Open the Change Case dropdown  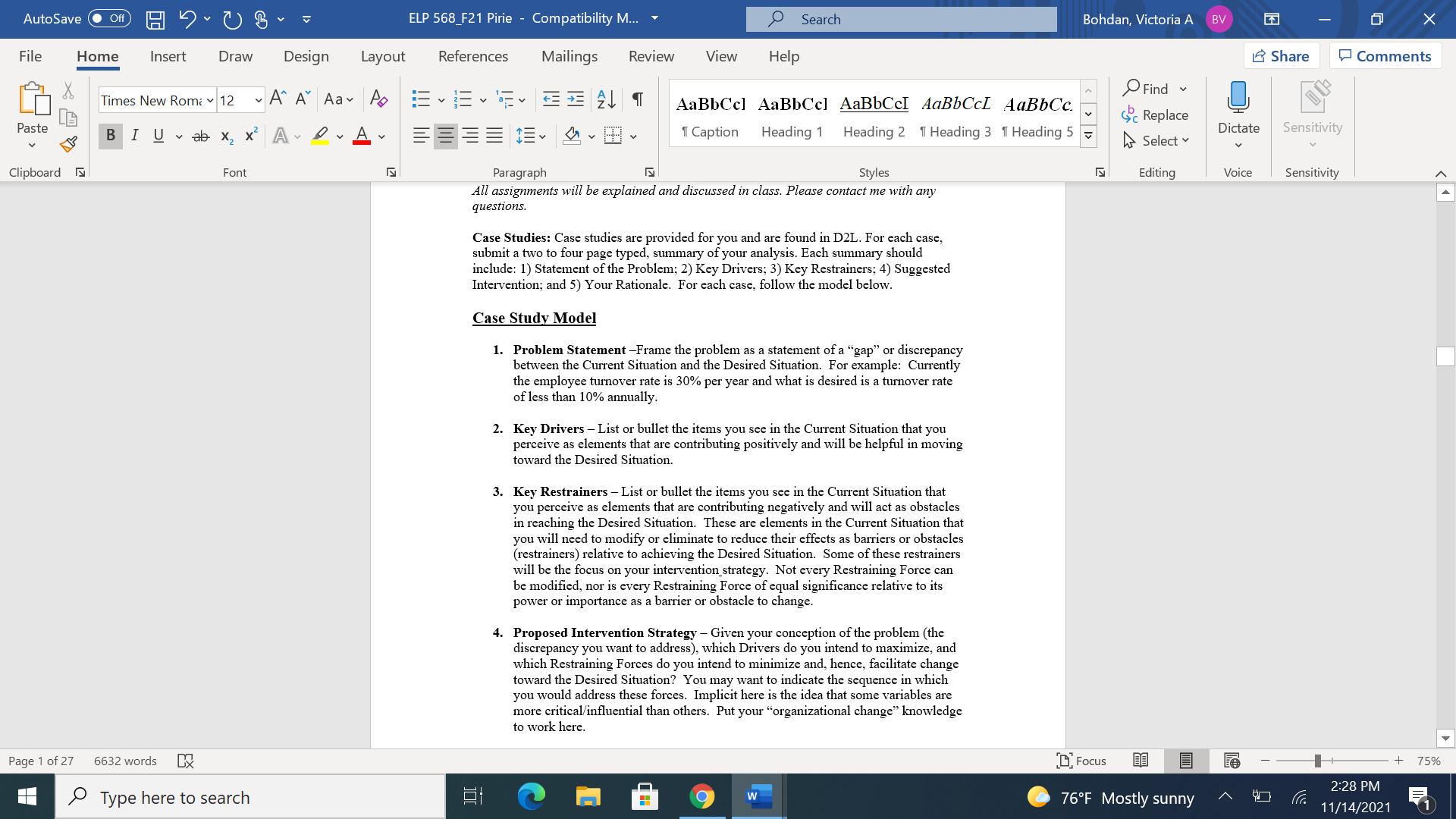[x=338, y=99]
